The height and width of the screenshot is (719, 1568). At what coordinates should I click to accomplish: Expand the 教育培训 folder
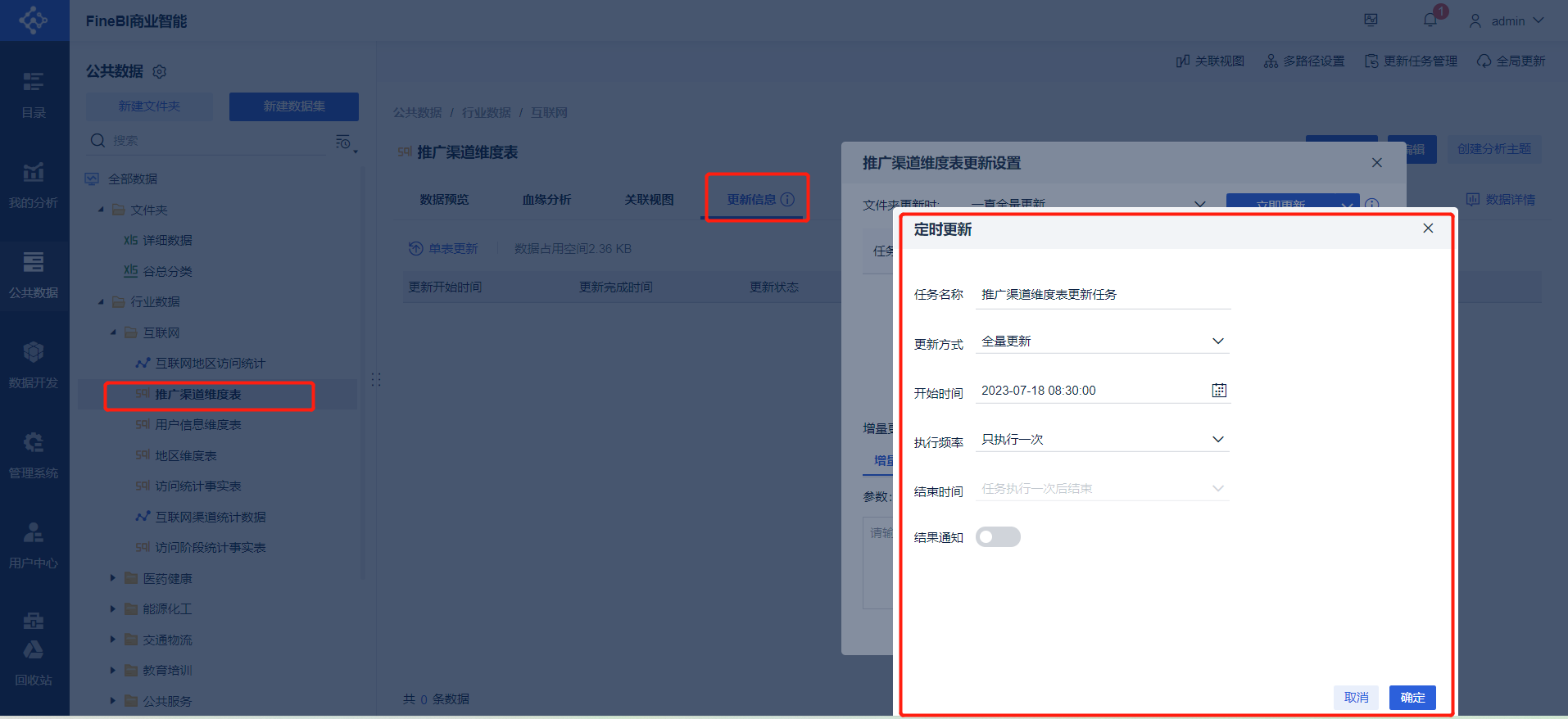click(113, 670)
